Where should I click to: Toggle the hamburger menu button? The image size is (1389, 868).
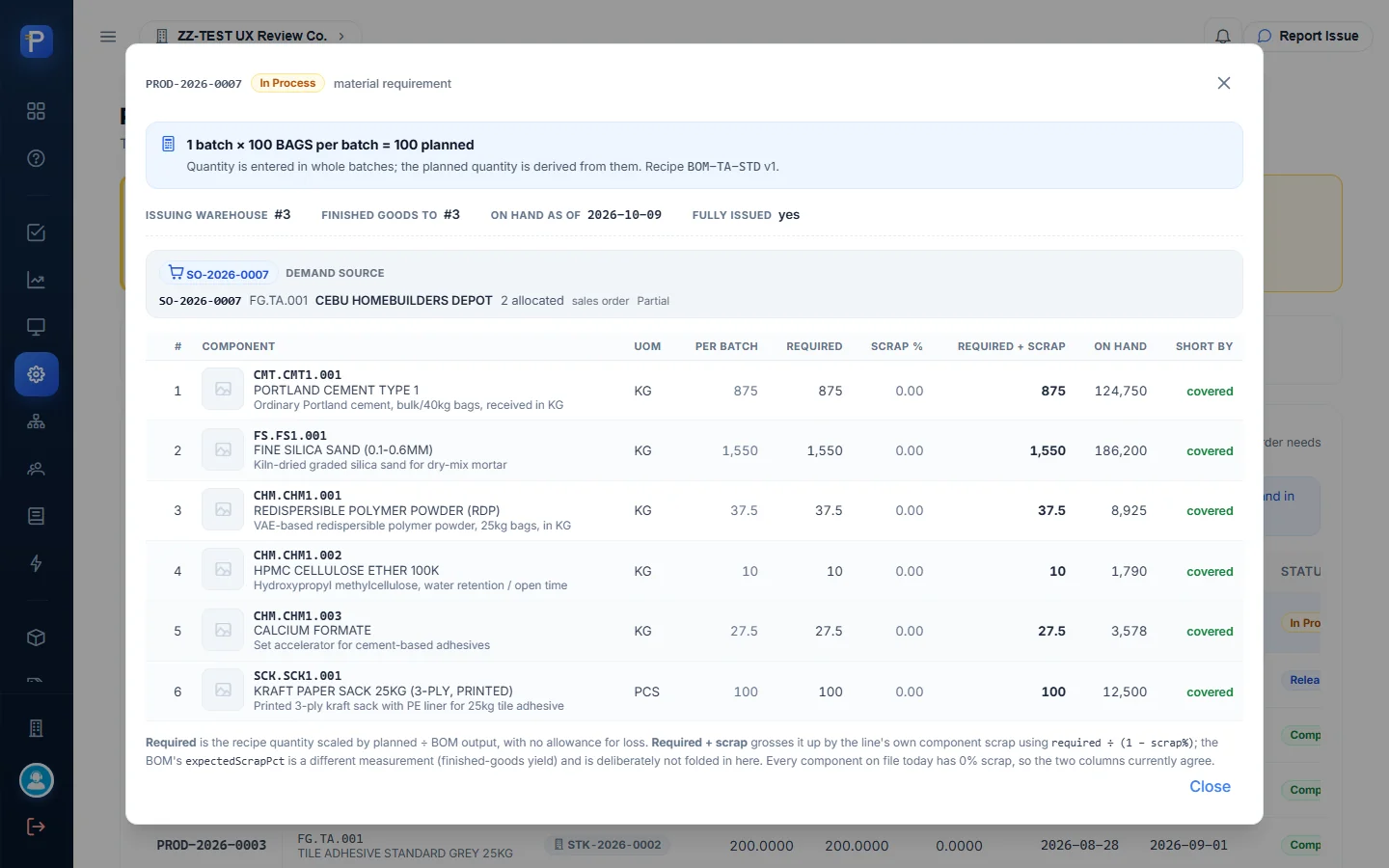coord(108,37)
